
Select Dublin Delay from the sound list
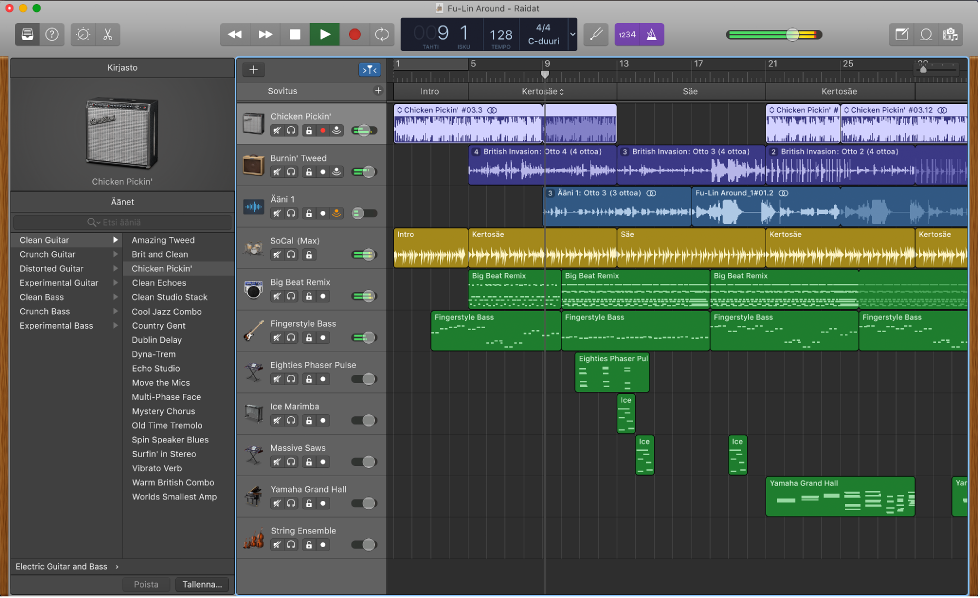156,339
